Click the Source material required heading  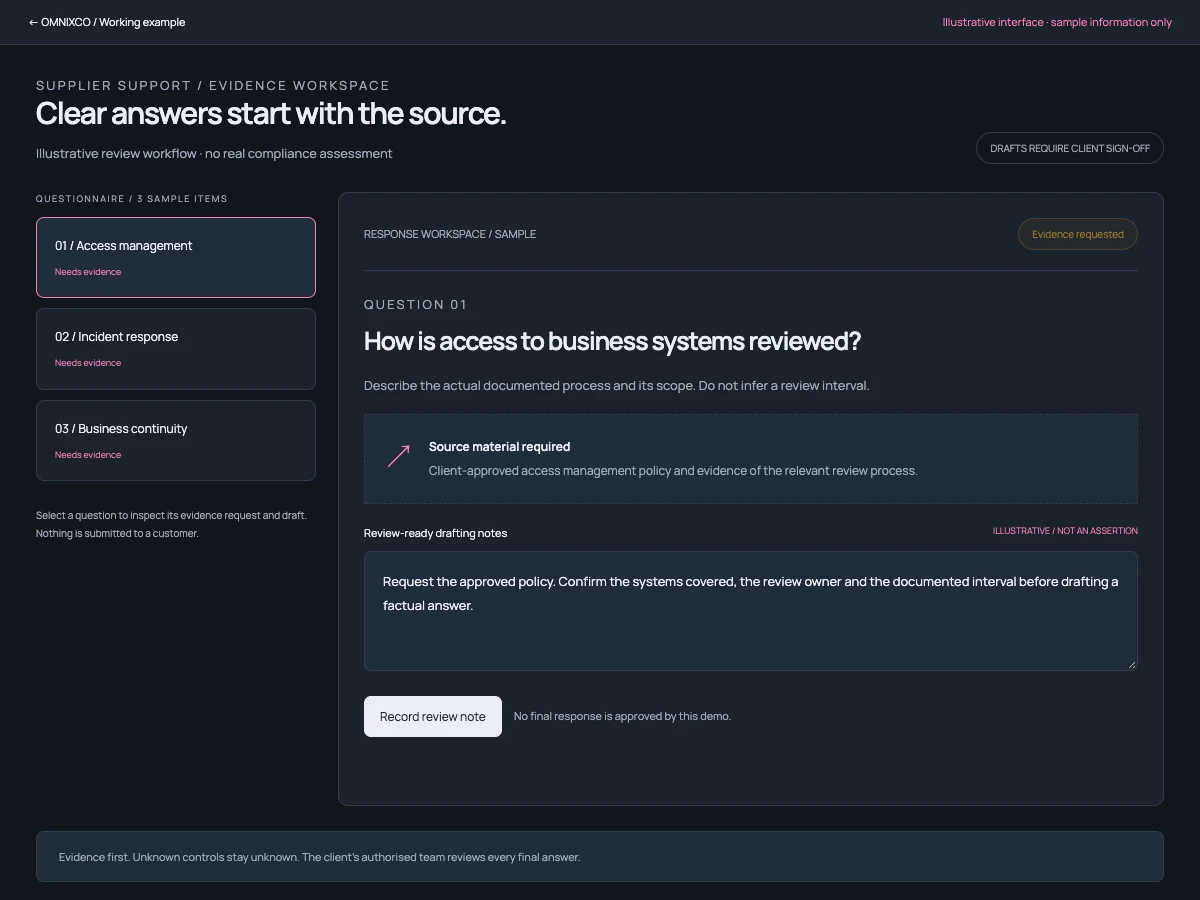500,447
